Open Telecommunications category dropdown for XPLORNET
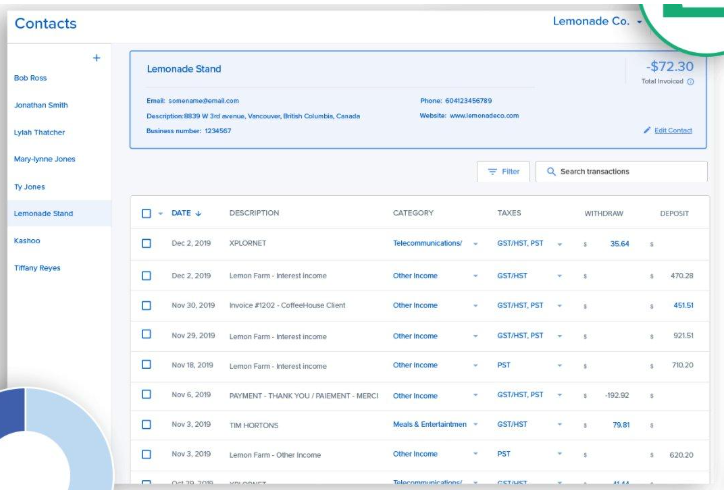This screenshot has height=493, width=724. (475, 244)
